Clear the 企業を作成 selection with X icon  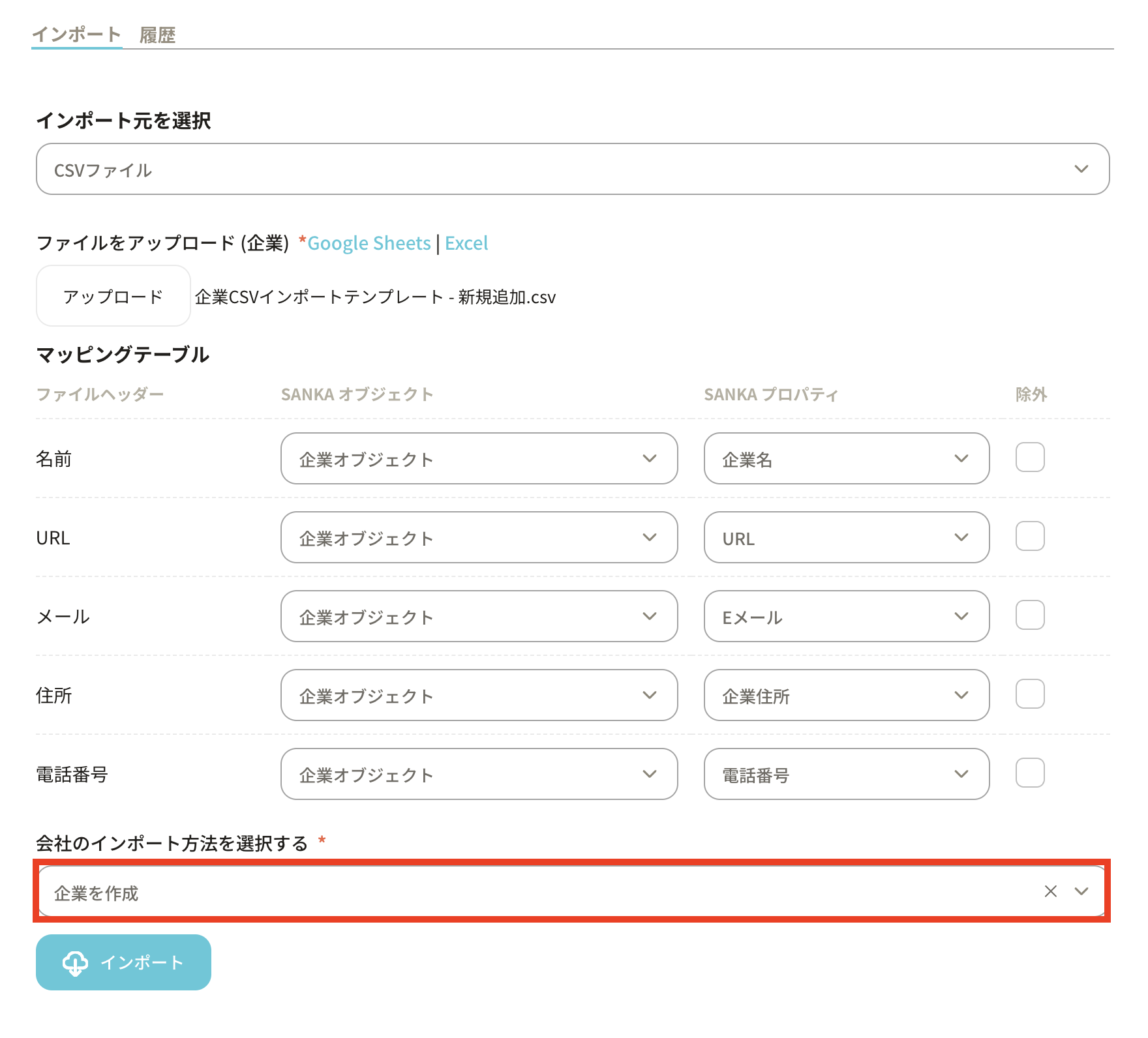[x=1050, y=891]
